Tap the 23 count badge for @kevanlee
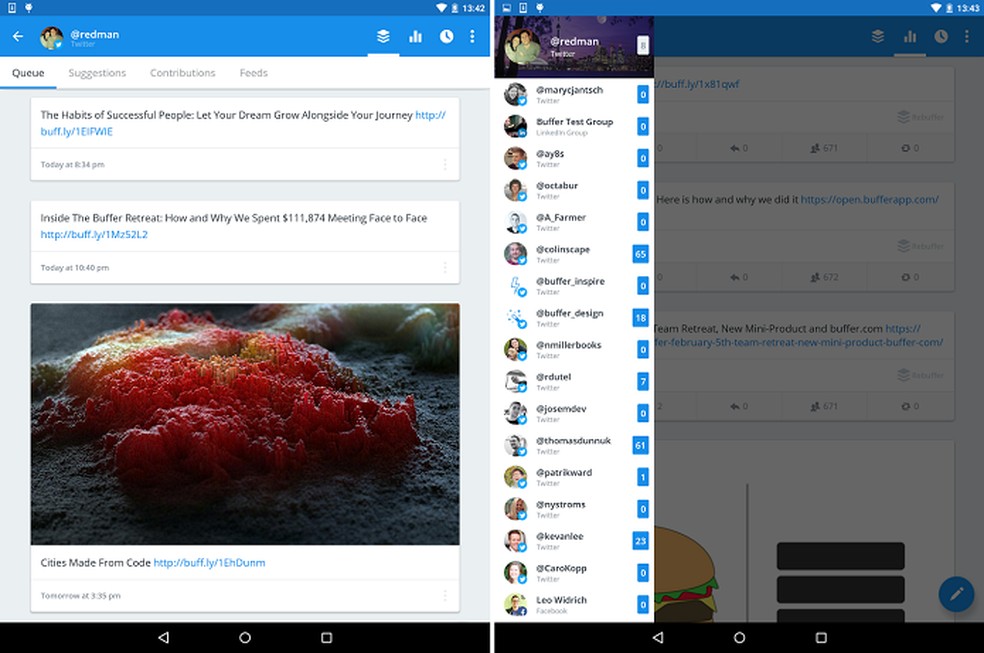The width and height of the screenshot is (984, 653). pyautogui.click(x=640, y=541)
